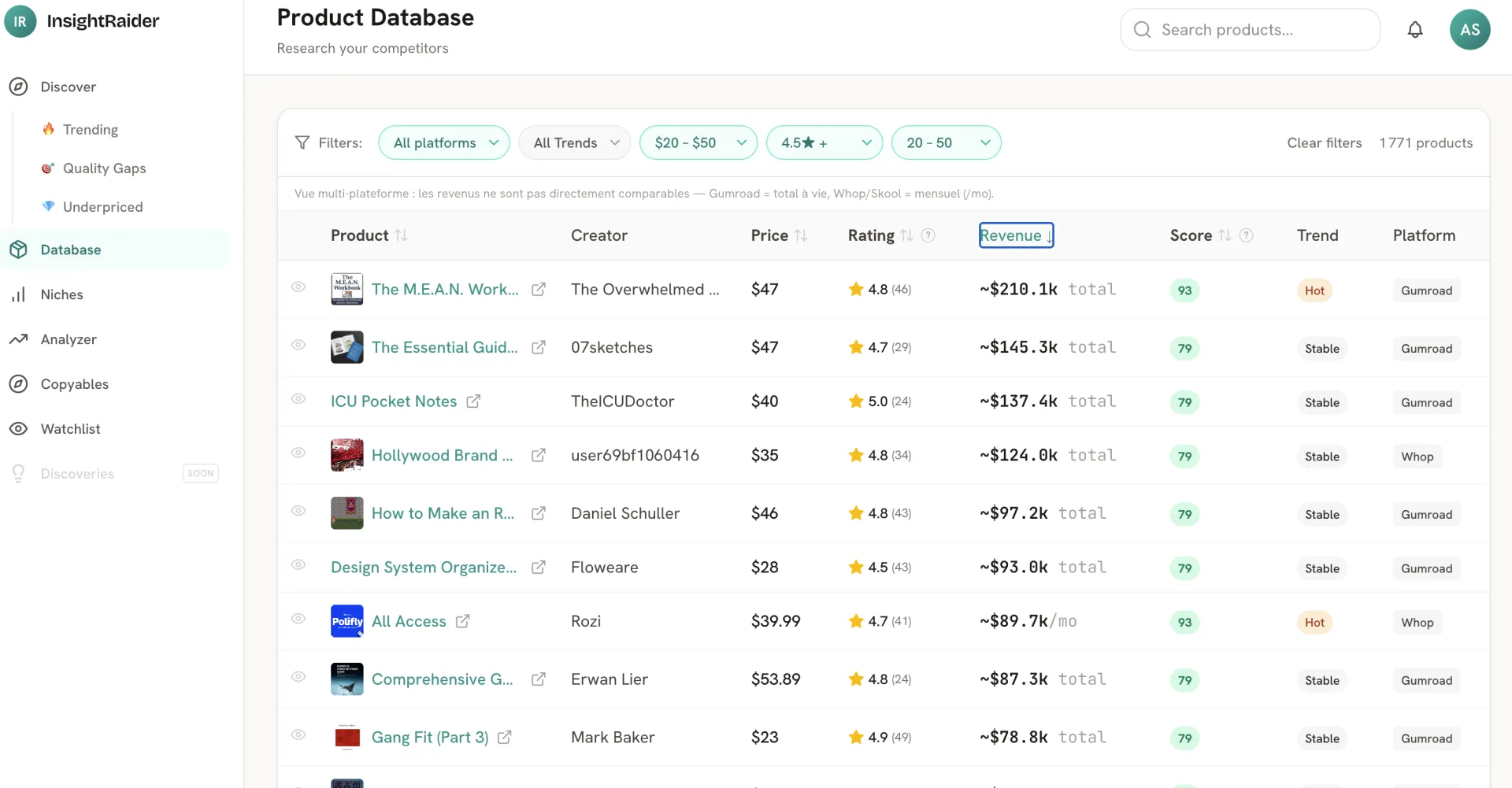This screenshot has width=1512, height=788.
Task: Select Database in the sidebar
Action: click(116, 250)
